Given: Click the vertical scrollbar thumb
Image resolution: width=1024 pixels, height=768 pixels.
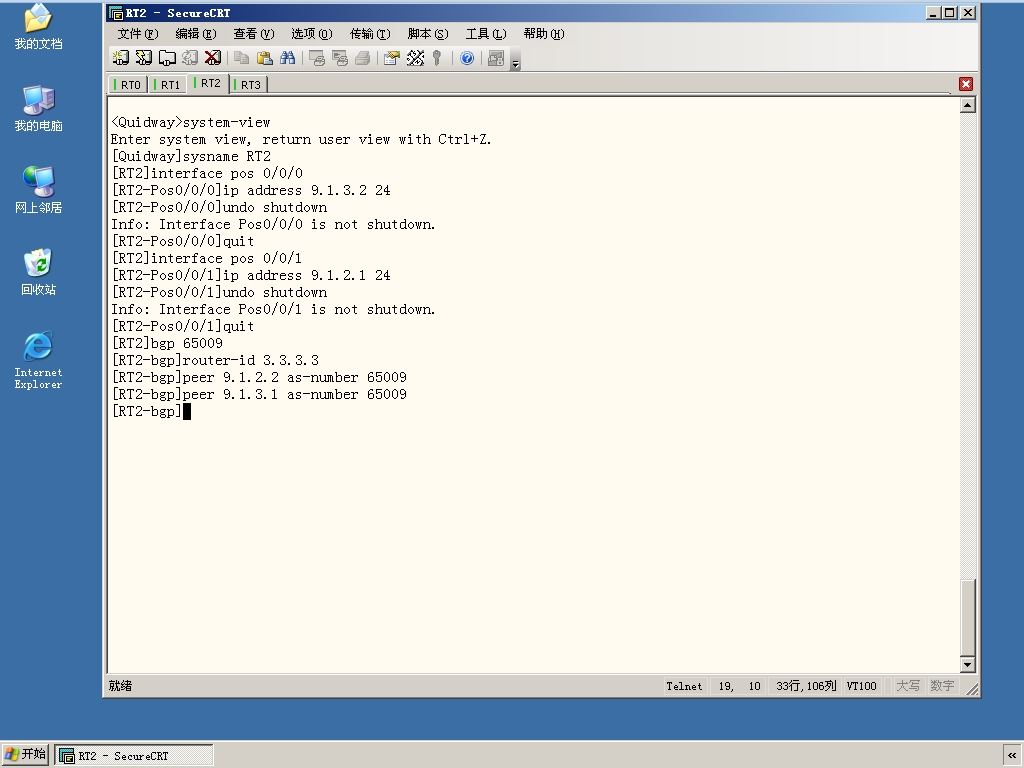Looking at the screenshot, I should (x=968, y=617).
